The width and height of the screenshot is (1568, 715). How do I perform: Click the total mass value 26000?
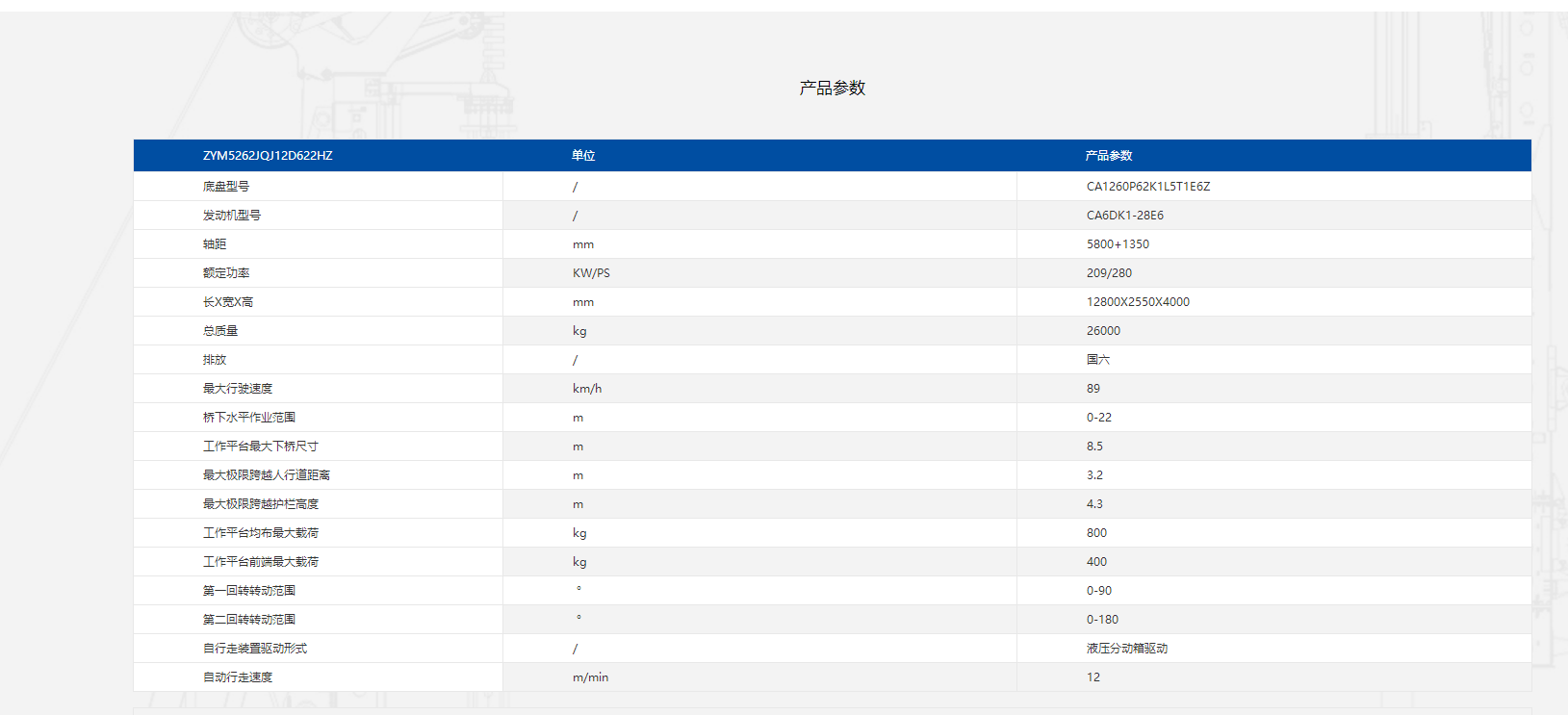click(1103, 331)
